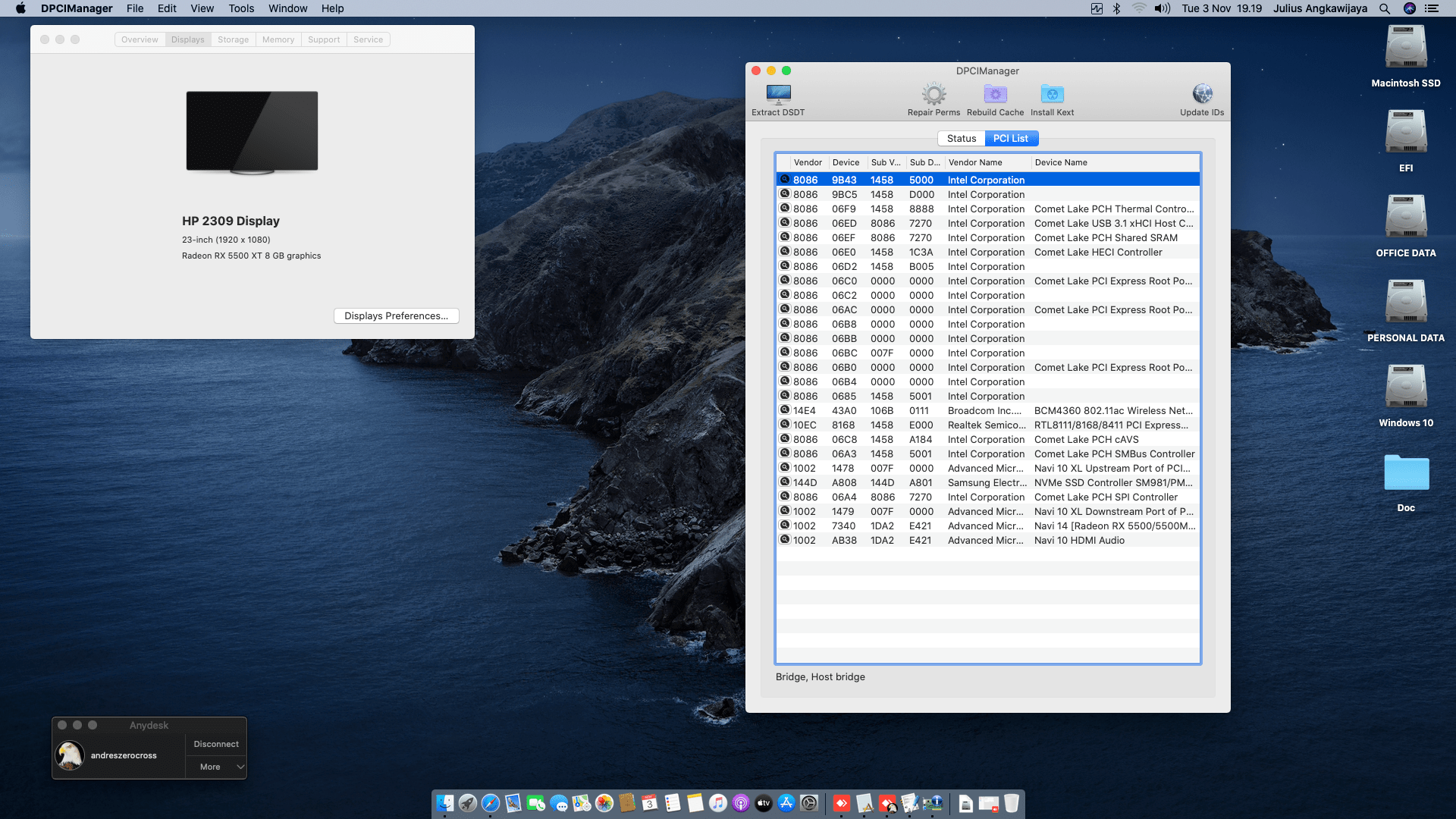The image size is (1456, 819).
Task: Click the Repair Perms gear icon
Action: click(x=934, y=95)
